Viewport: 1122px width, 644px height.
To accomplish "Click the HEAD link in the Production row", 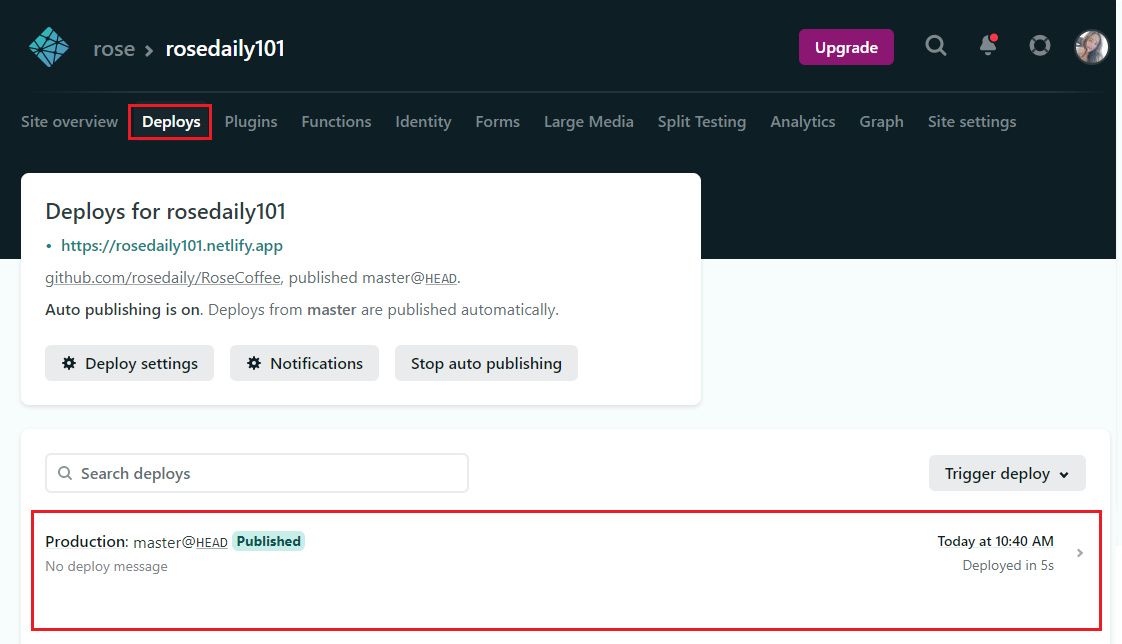I will pos(212,543).
